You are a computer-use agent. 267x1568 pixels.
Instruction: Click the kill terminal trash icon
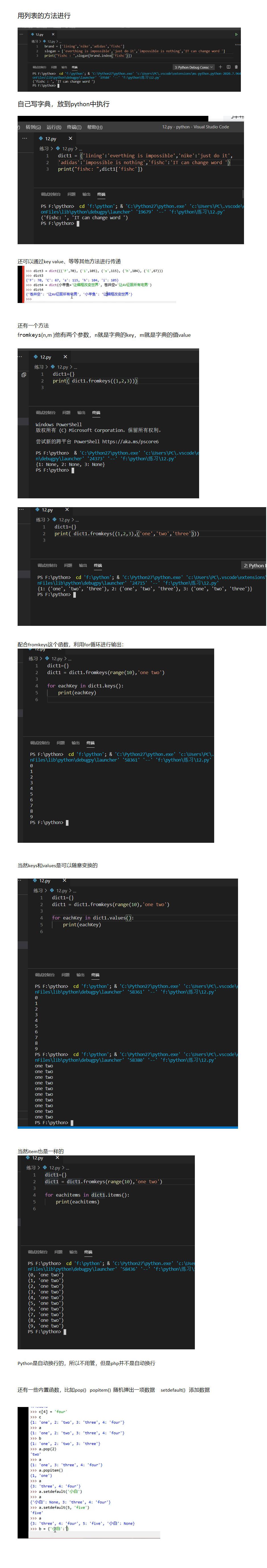point(236,67)
